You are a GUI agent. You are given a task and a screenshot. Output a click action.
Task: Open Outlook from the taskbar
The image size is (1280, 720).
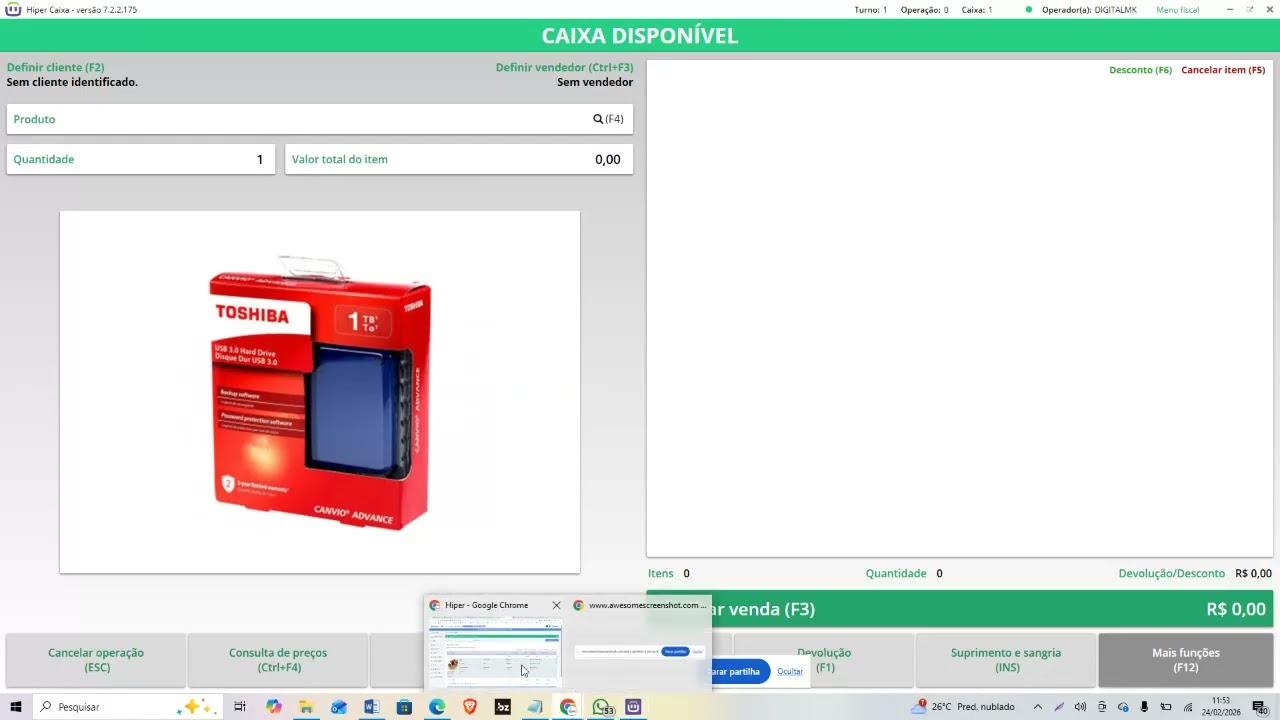339,707
